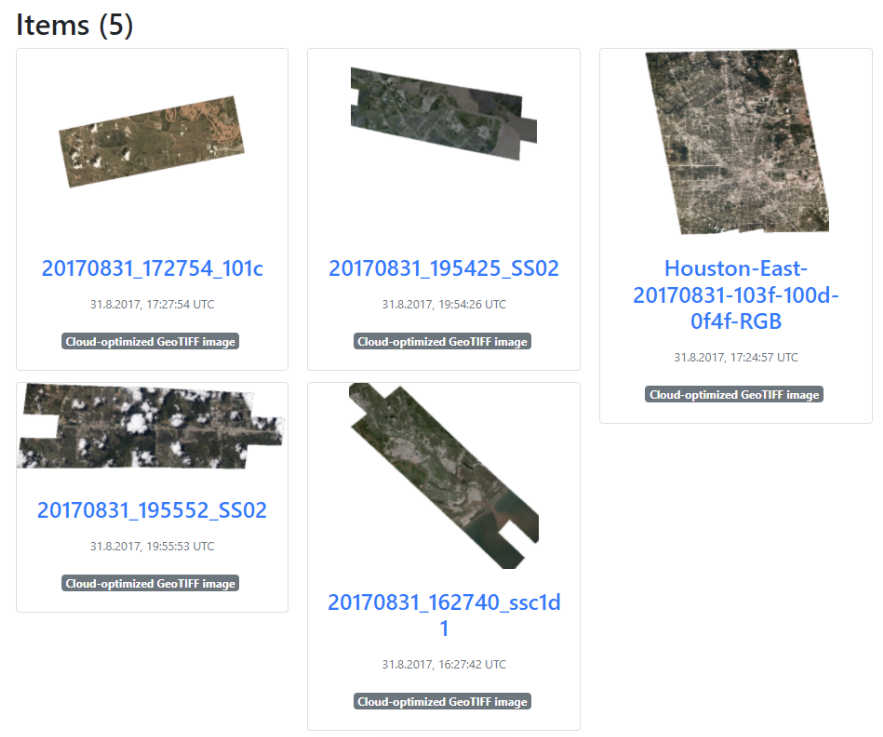Click the GeoTIFF badge on Houston-East card
Screen dimensions: 883x737
tap(735, 395)
